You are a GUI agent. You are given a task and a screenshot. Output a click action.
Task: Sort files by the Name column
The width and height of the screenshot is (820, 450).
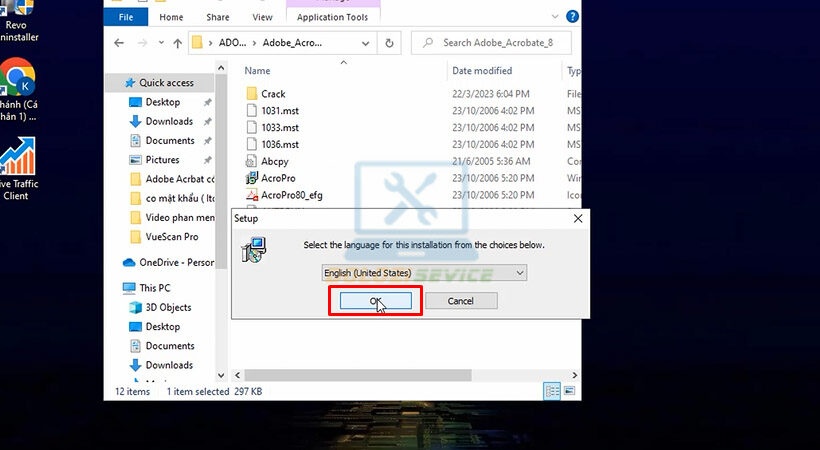pyautogui.click(x=257, y=71)
